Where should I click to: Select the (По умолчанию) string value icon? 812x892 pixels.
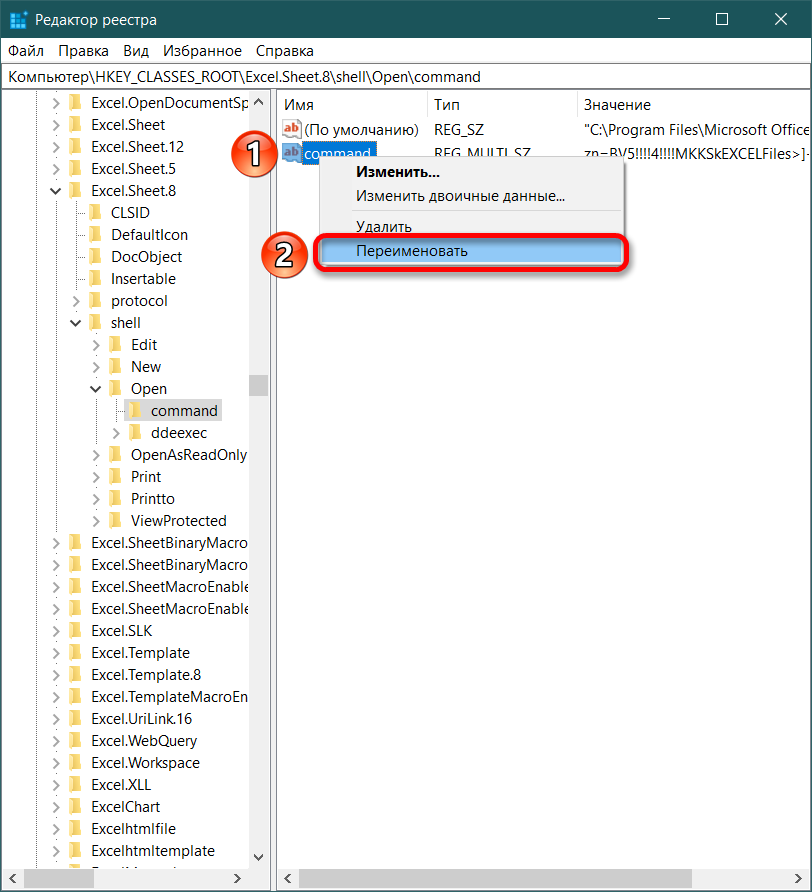click(292, 129)
